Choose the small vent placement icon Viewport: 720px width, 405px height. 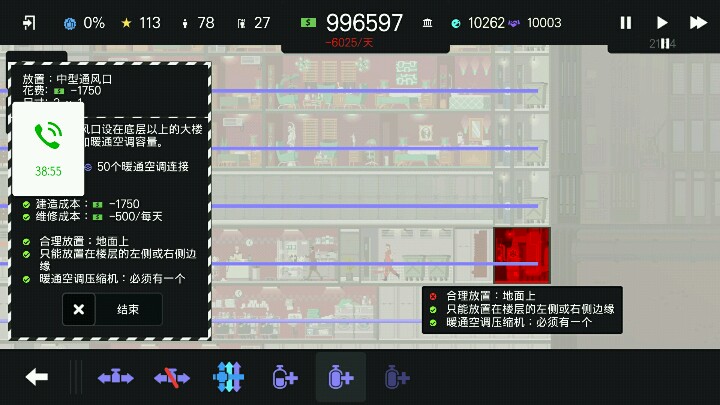285,377
